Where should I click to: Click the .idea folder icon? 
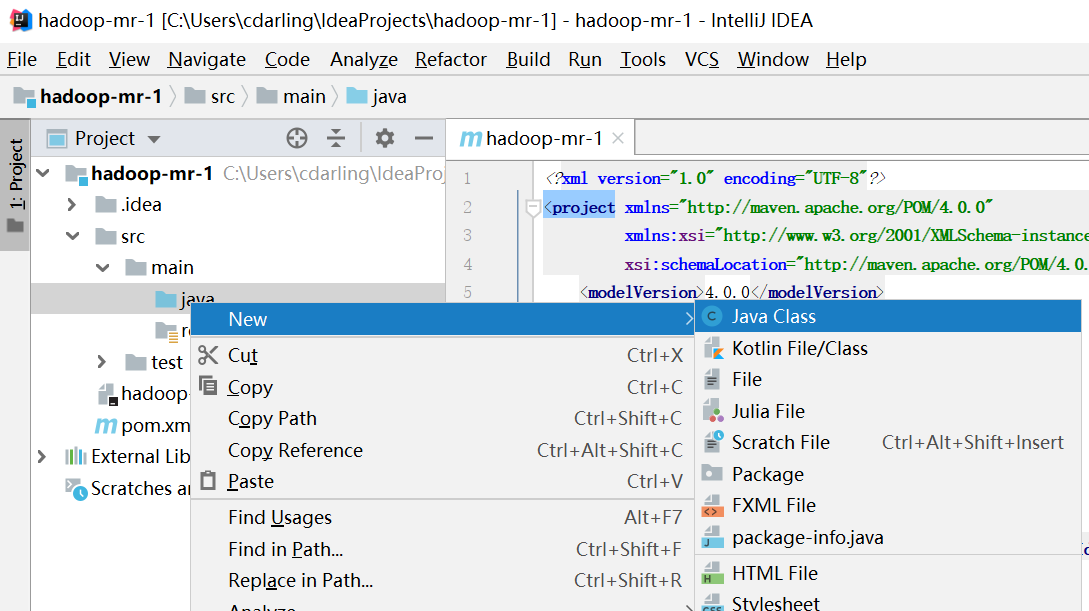(106, 204)
